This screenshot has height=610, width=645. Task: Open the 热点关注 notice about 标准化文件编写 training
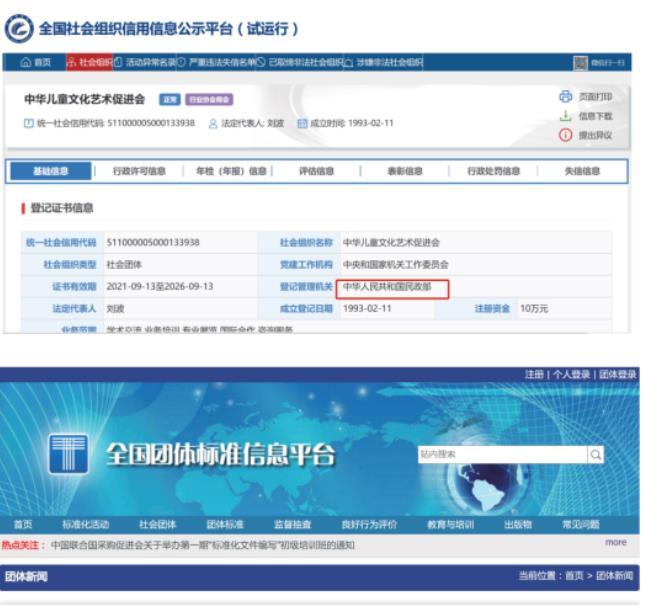(203, 545)
